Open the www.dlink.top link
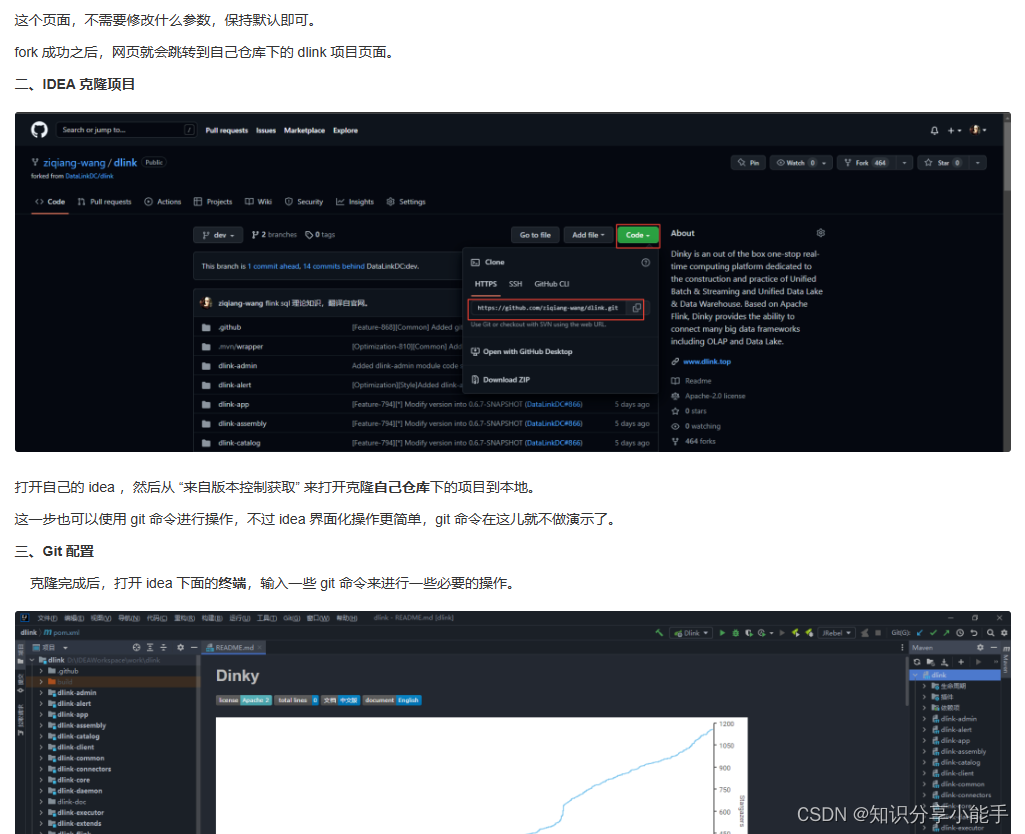 [707, 361]
